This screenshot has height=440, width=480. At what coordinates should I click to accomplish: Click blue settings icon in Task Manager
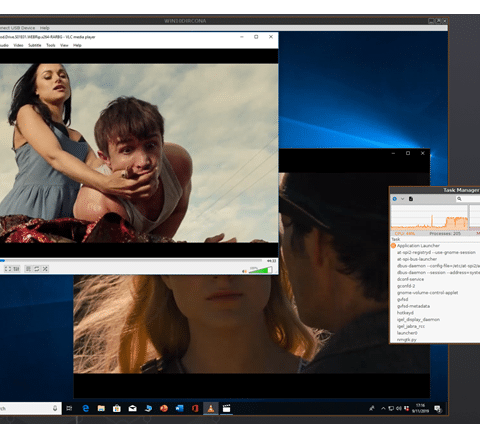[x=395, y=199]
